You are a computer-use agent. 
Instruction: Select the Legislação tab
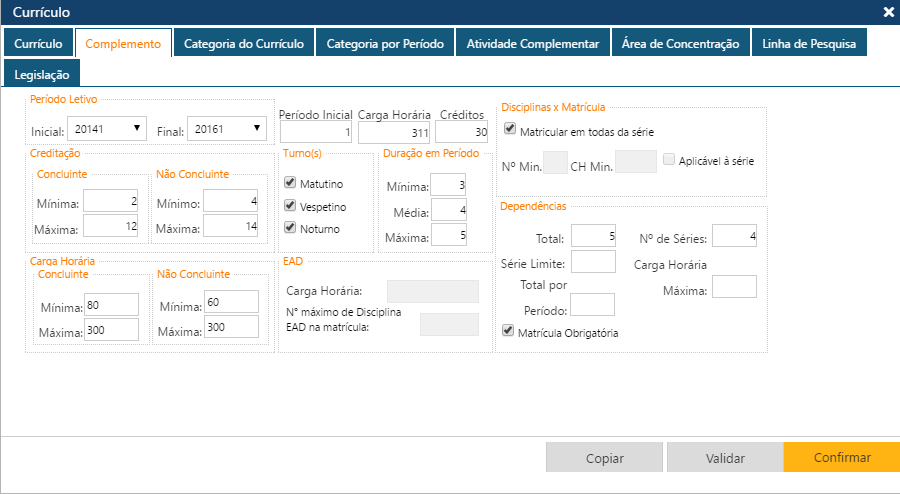(42, 75)
